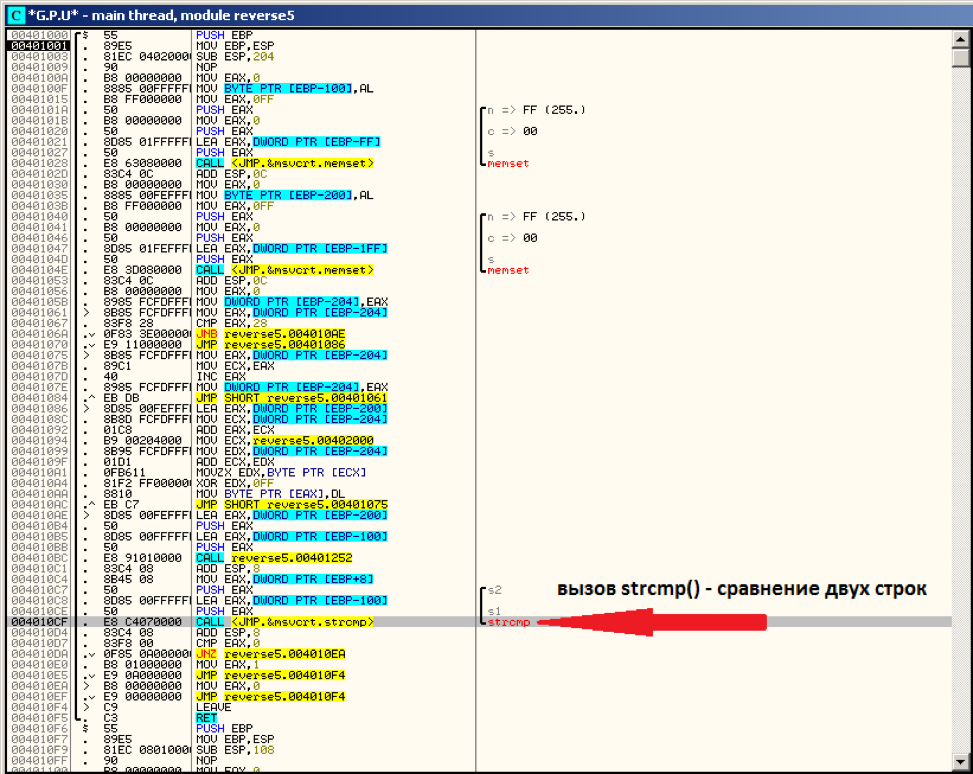Screen dimensions: 973x774
Task: Click the vertical scrollbar thumb near the top
Action: click(x=961, y=57)
